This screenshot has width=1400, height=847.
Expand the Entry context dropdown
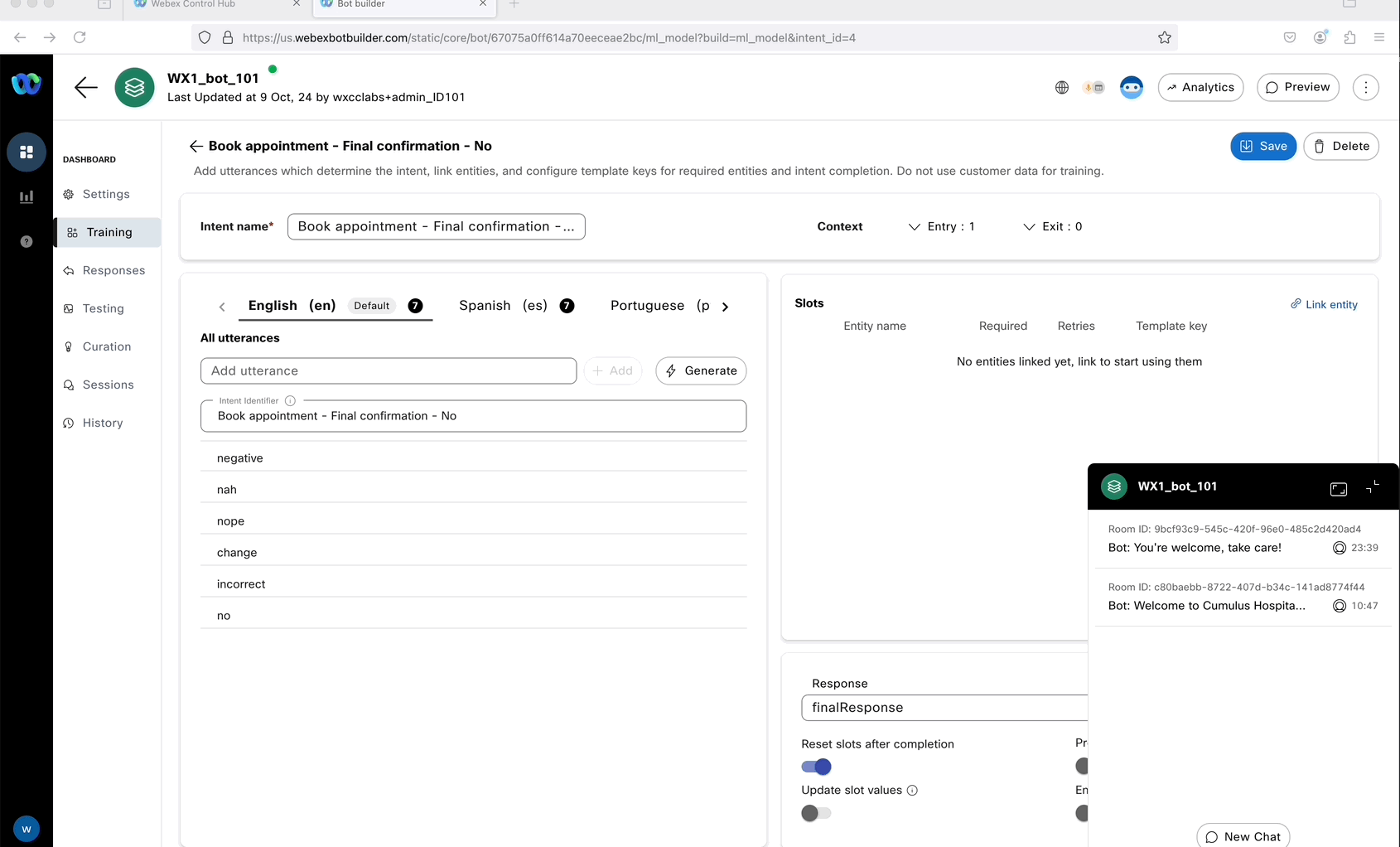point(941,227)
